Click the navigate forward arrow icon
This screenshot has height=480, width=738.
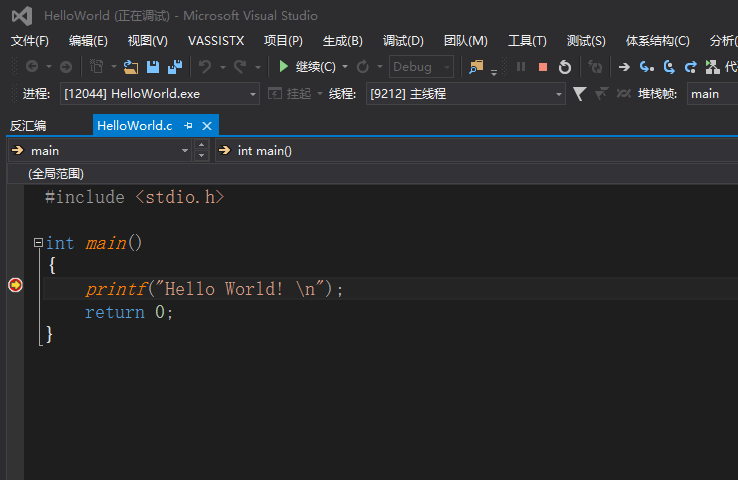[66, 67]
